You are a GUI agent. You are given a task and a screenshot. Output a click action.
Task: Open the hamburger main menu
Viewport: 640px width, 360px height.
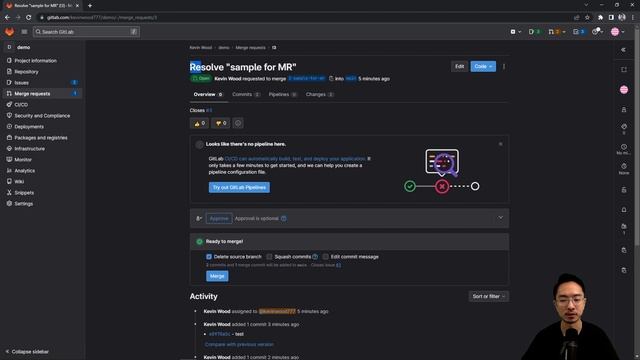[24, 32]
